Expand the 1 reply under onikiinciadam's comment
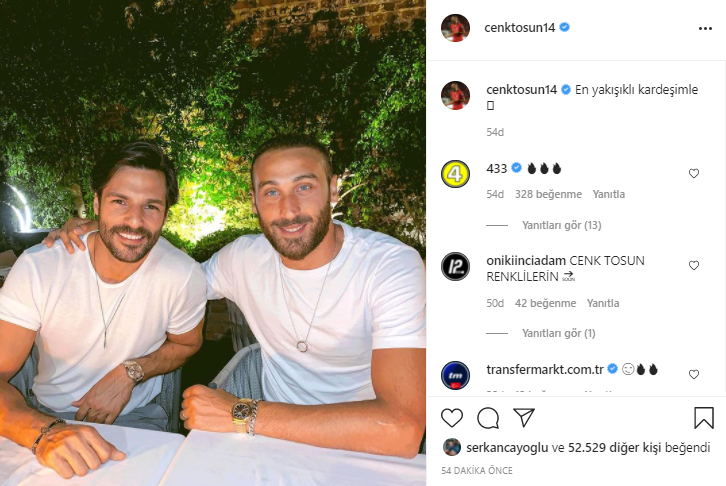 point(559,333)
